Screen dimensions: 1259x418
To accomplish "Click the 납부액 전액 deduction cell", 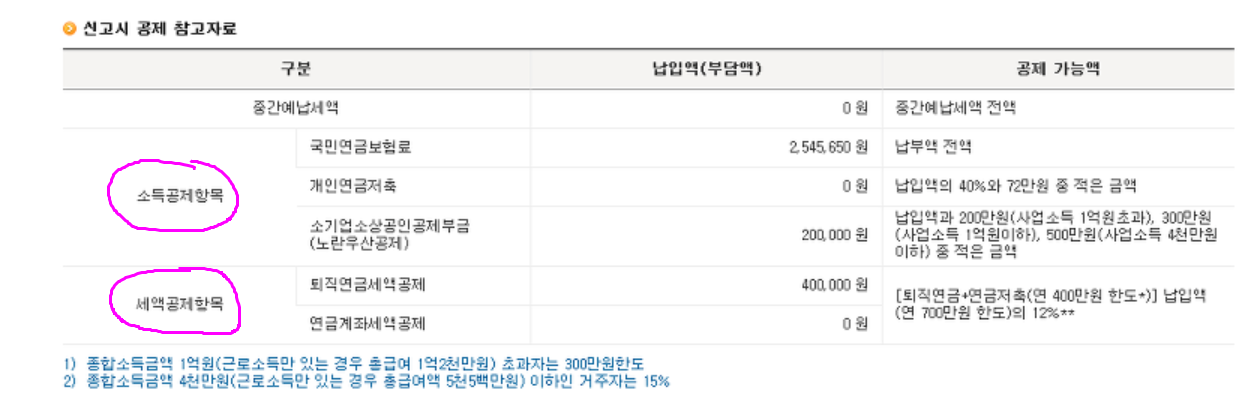I will coord(934,147).
